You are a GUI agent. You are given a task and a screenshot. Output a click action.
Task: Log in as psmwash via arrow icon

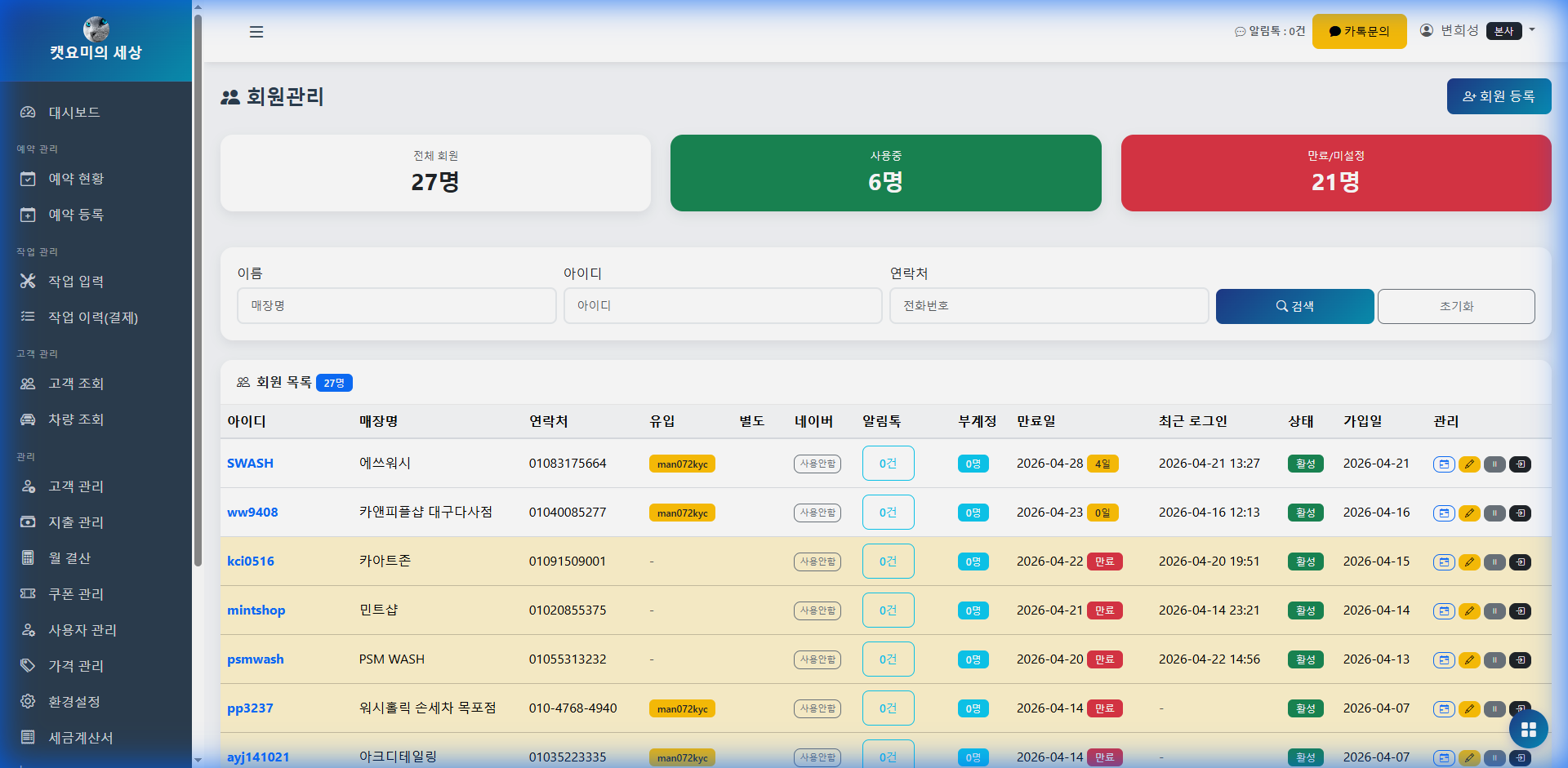[x=1520, y=660]
